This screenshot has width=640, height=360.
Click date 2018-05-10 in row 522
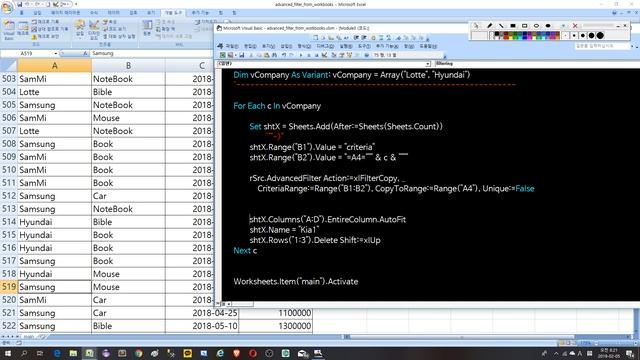(202, 326)
